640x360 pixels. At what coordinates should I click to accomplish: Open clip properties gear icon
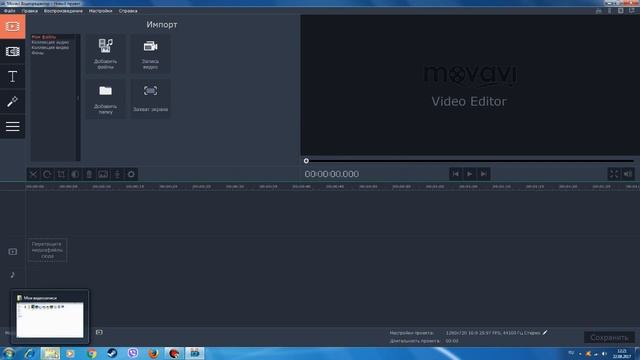click(x=131, y=175)
